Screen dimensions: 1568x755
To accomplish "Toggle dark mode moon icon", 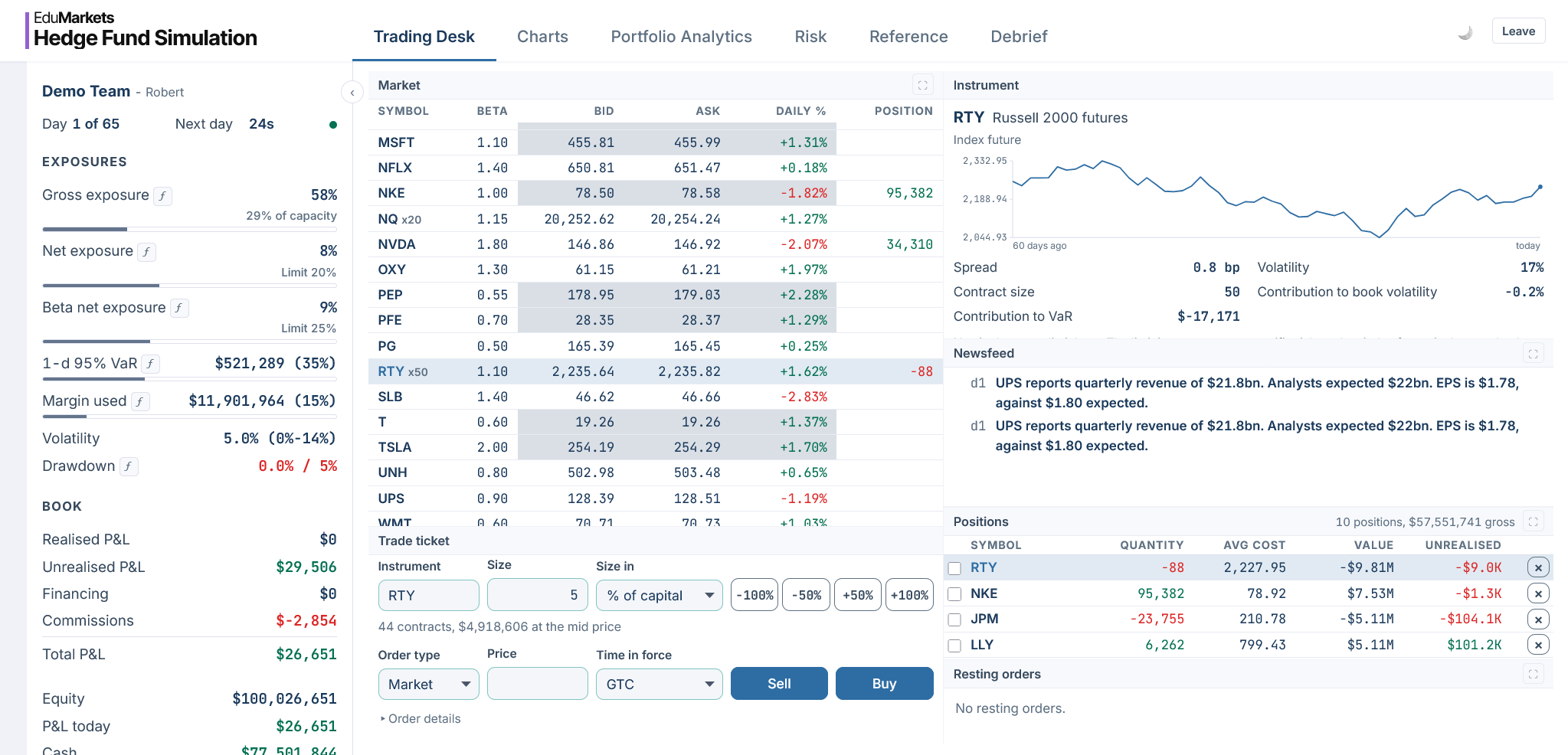I will [x=1465, y=32].
